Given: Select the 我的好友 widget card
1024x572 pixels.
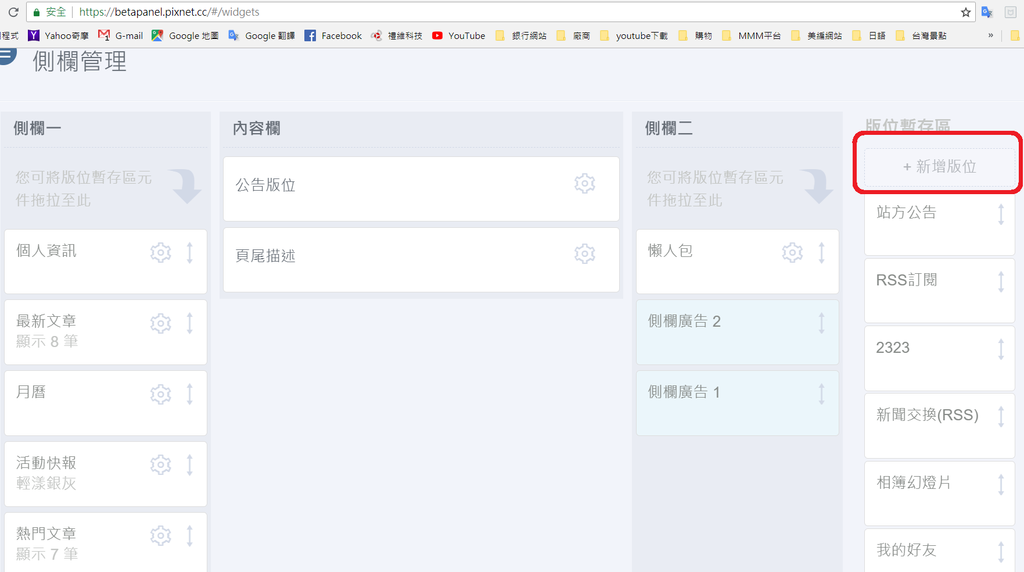Looking at the screenshot, I should 939,550.
